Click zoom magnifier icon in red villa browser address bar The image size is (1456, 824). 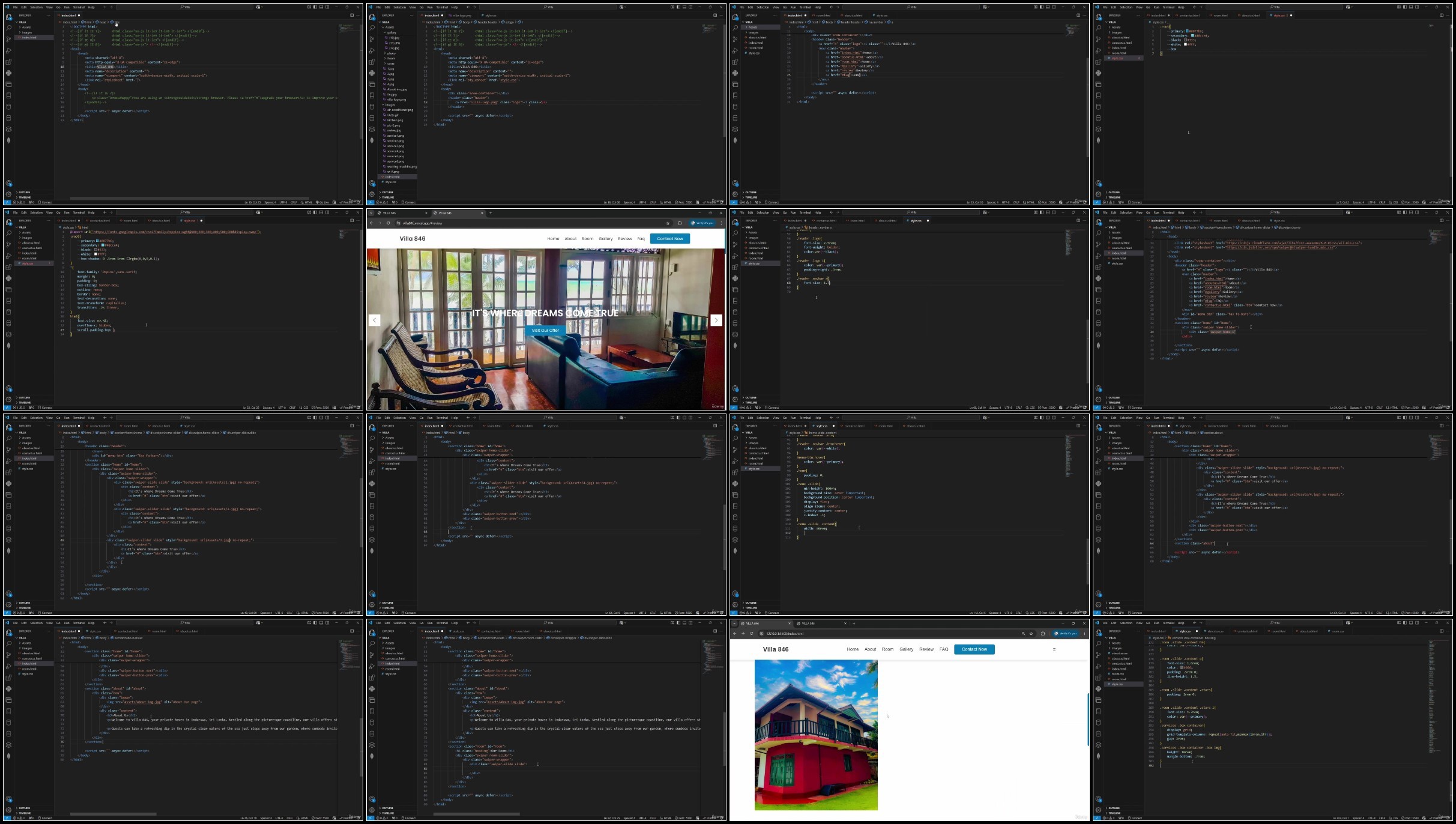1023,633
